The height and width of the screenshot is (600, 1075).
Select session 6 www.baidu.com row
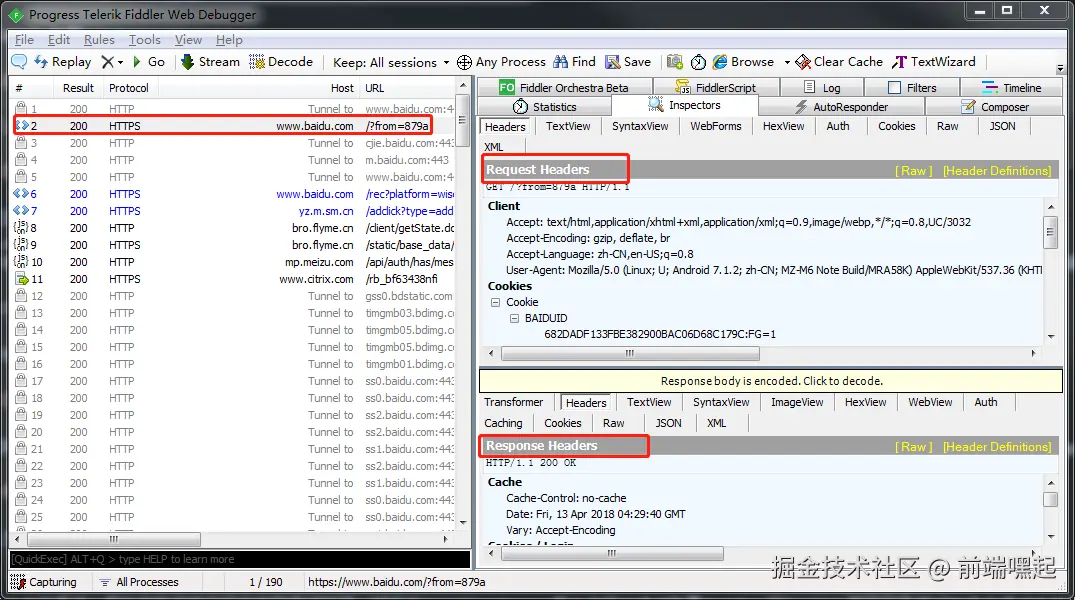click(233, 194)
